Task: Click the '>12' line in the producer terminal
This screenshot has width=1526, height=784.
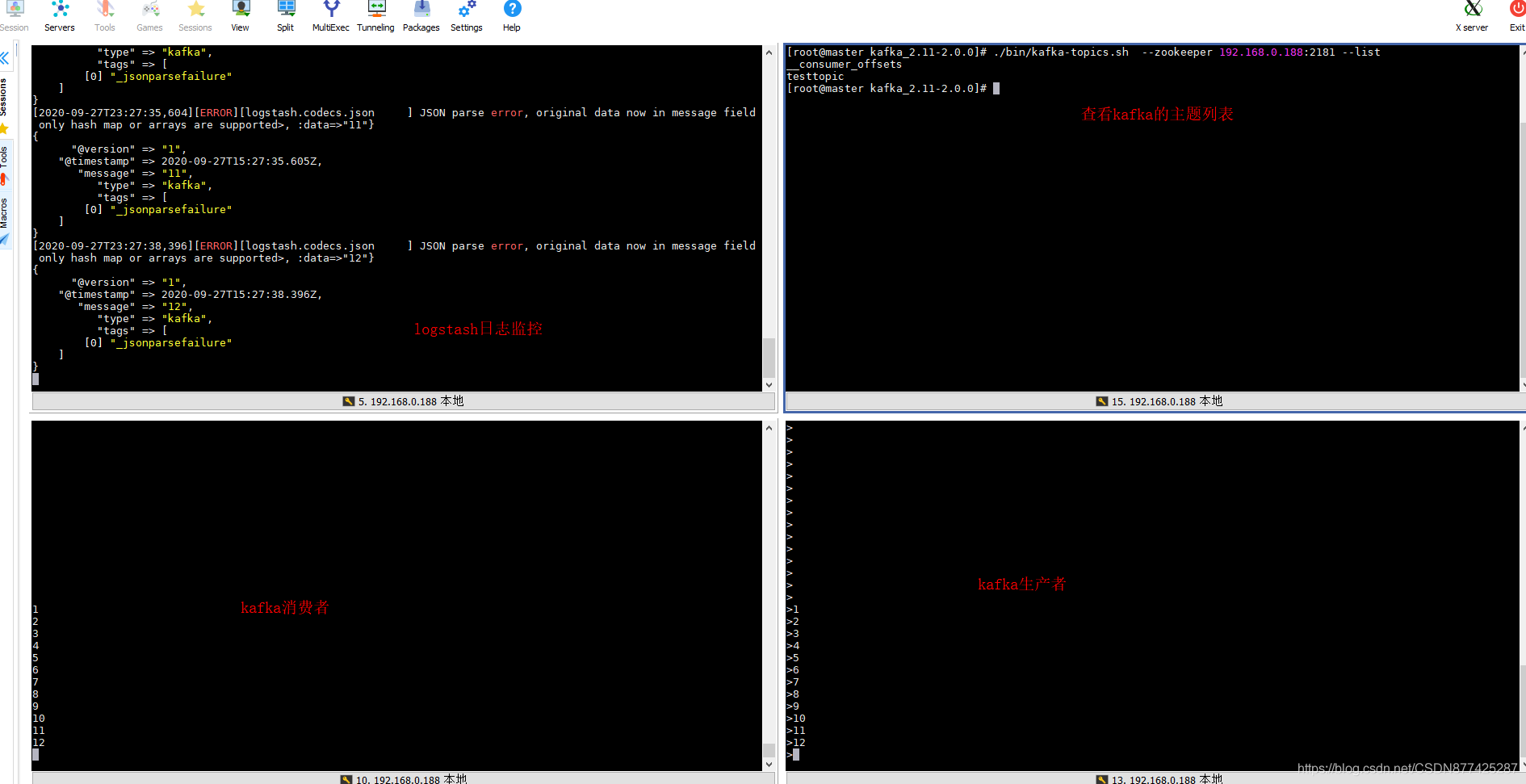Action: pos(796,743)
